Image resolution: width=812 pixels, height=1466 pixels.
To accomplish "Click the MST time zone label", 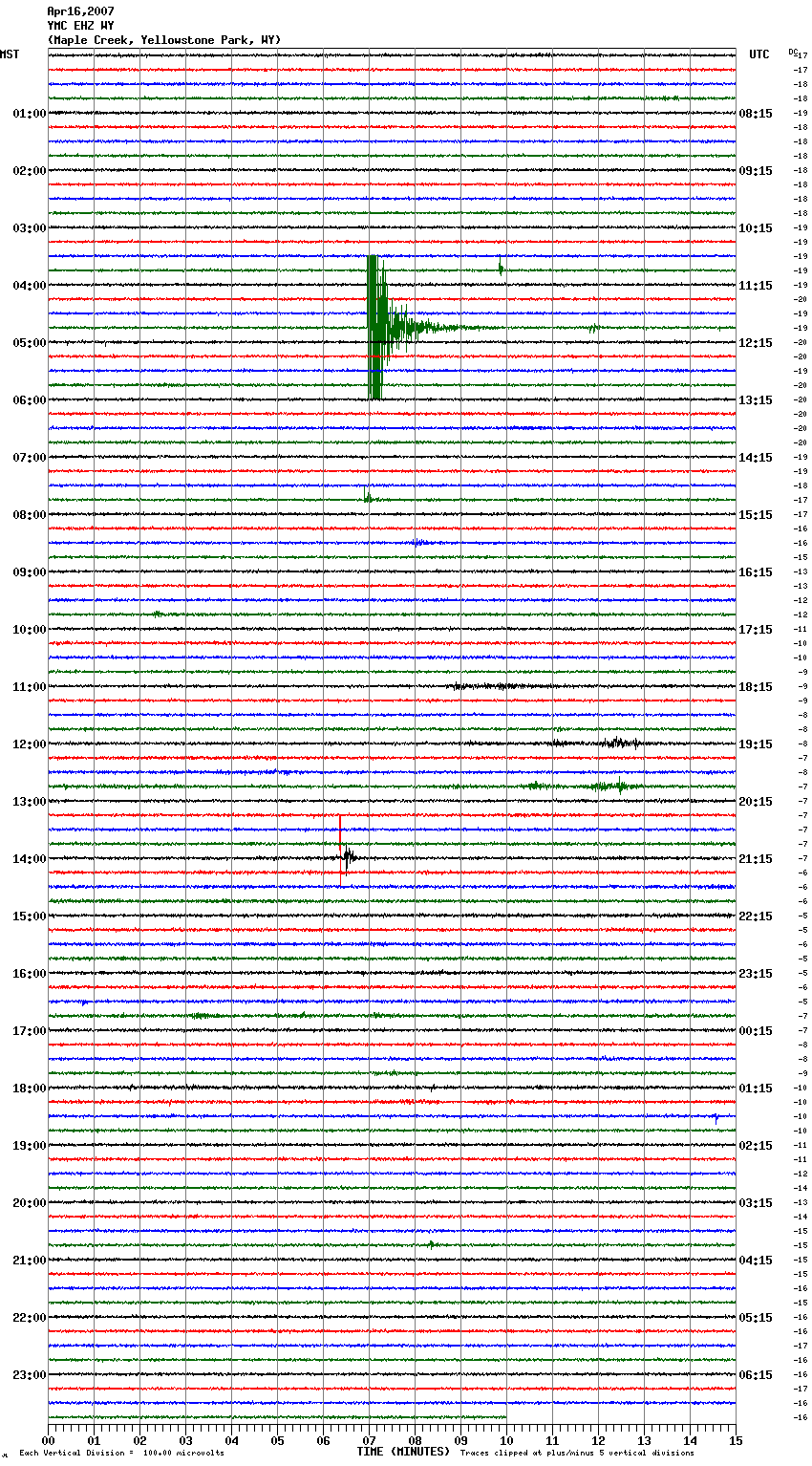I will 10,54.
